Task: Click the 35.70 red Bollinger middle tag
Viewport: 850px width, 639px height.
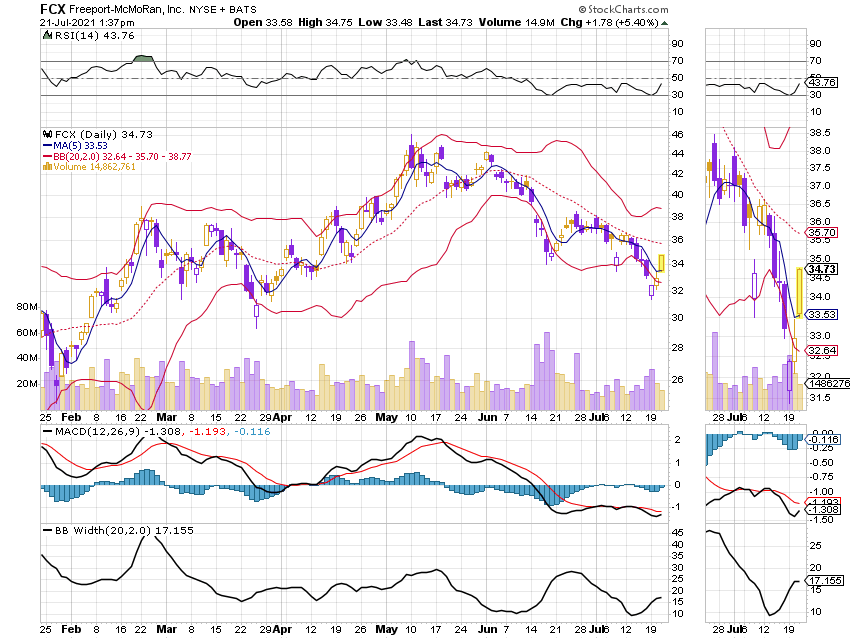Action: click(x=822, y=233)
